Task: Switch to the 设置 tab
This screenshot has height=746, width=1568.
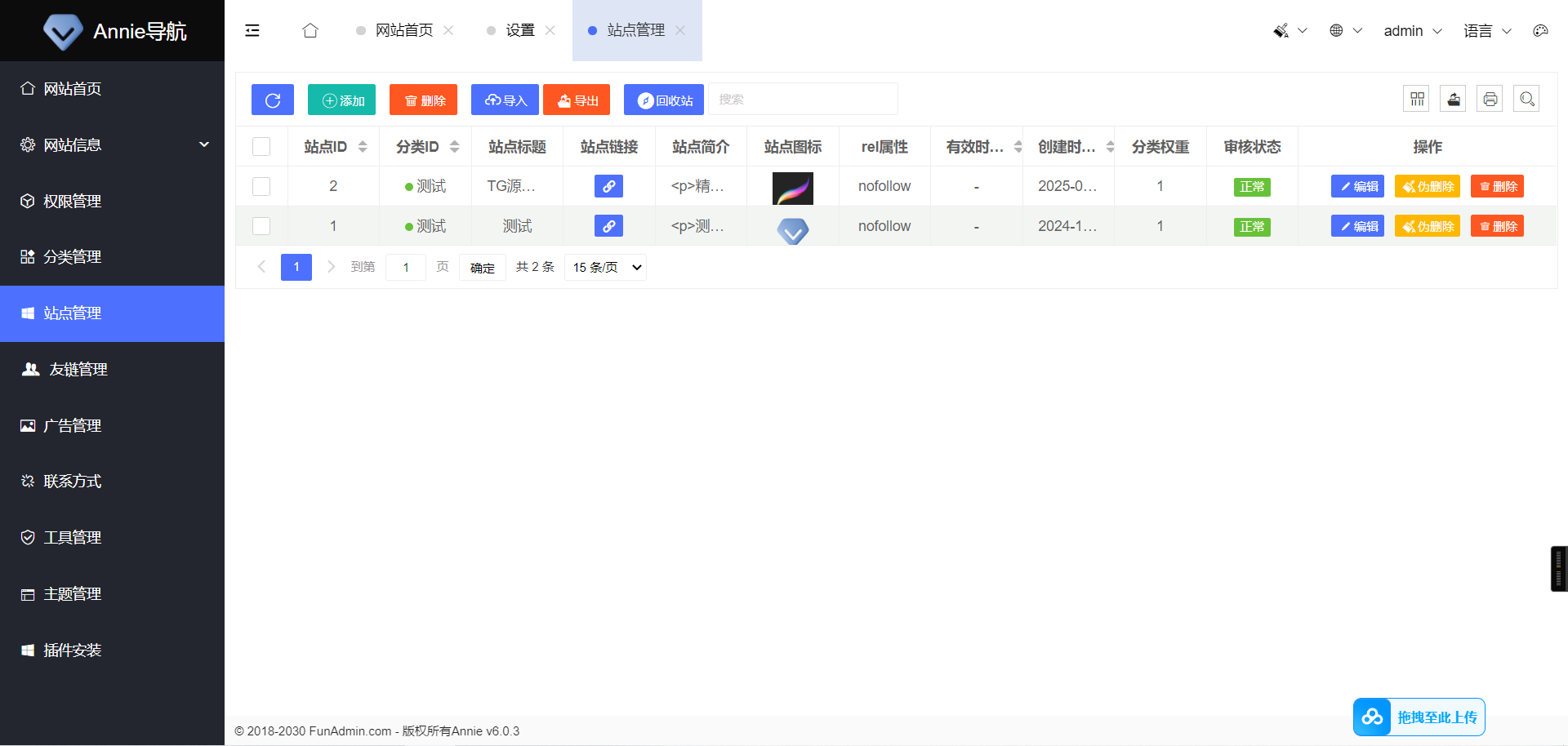Action: point(519,30)
